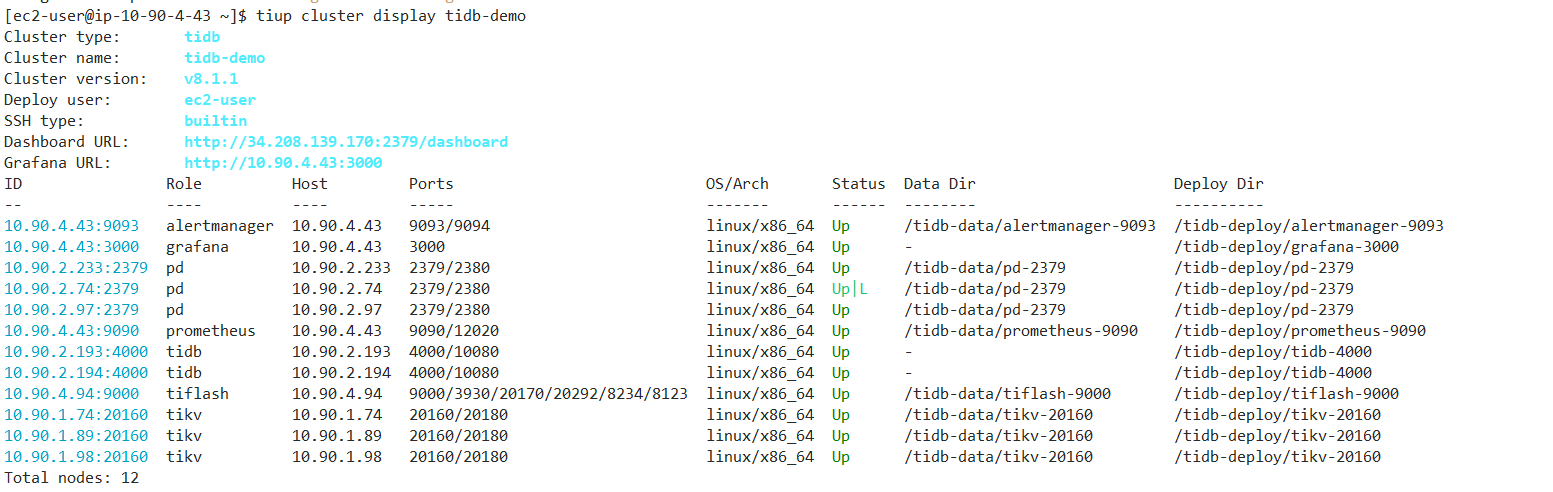This screenshot has width=1553, height=492.
Task: Click node ID 10.90.1.89:20160
Action: tap(76, 436)
